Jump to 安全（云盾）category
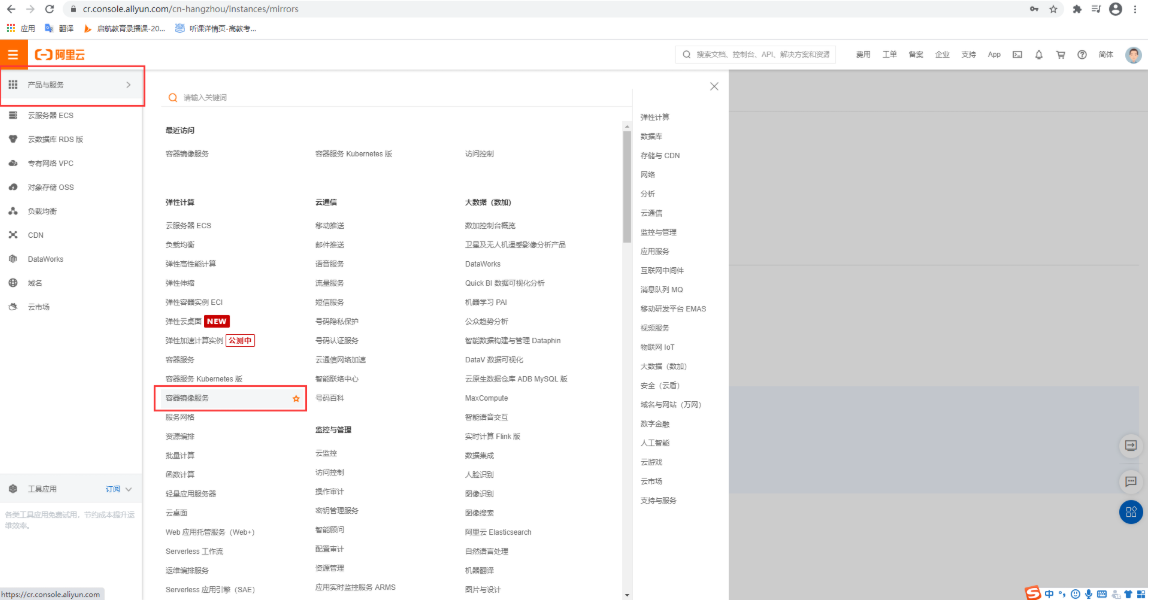1149x600 pixels. (660, 385)
